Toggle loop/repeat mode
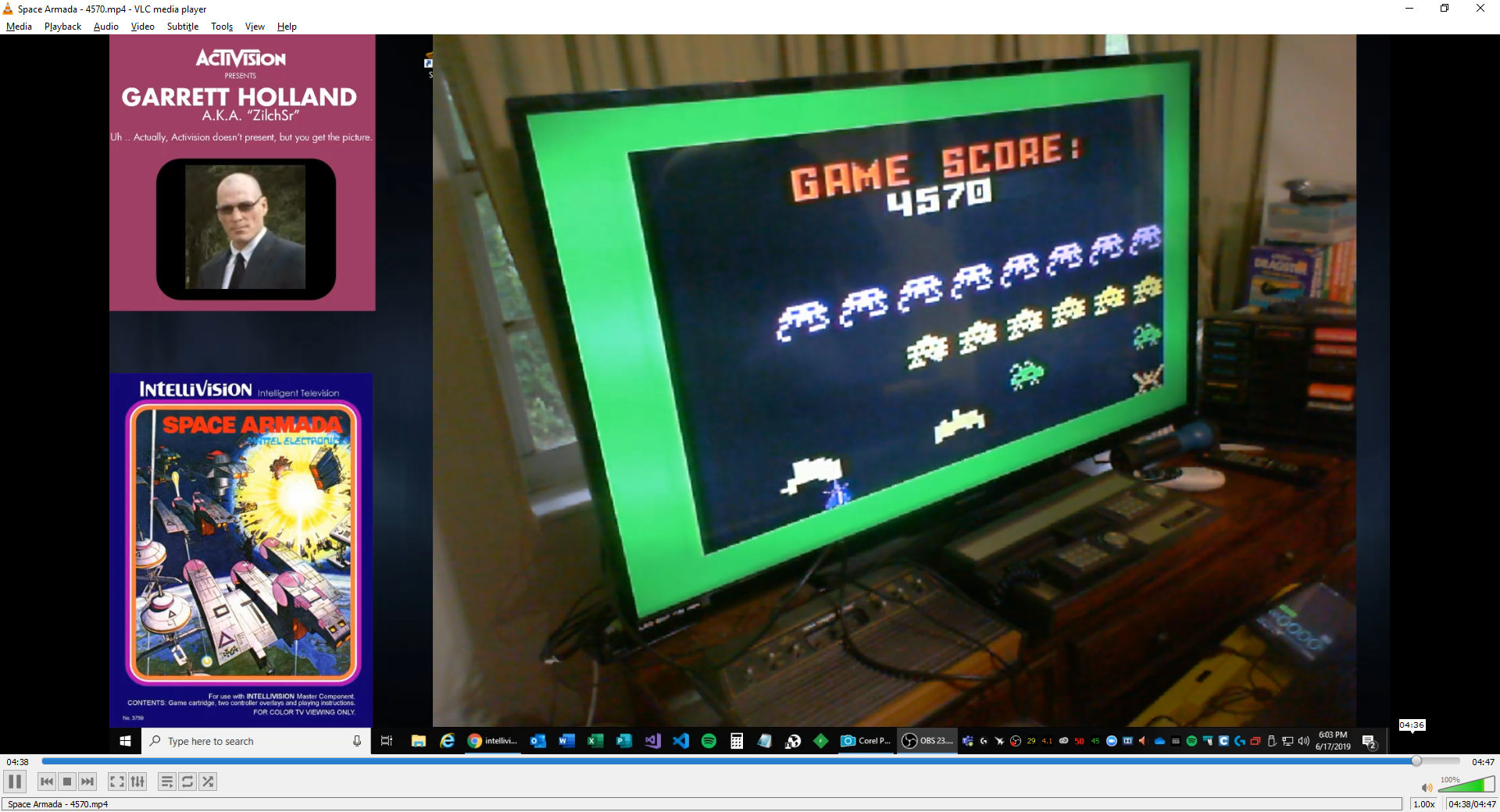Viewport: 1500px width, 812px height. [187, 782]
